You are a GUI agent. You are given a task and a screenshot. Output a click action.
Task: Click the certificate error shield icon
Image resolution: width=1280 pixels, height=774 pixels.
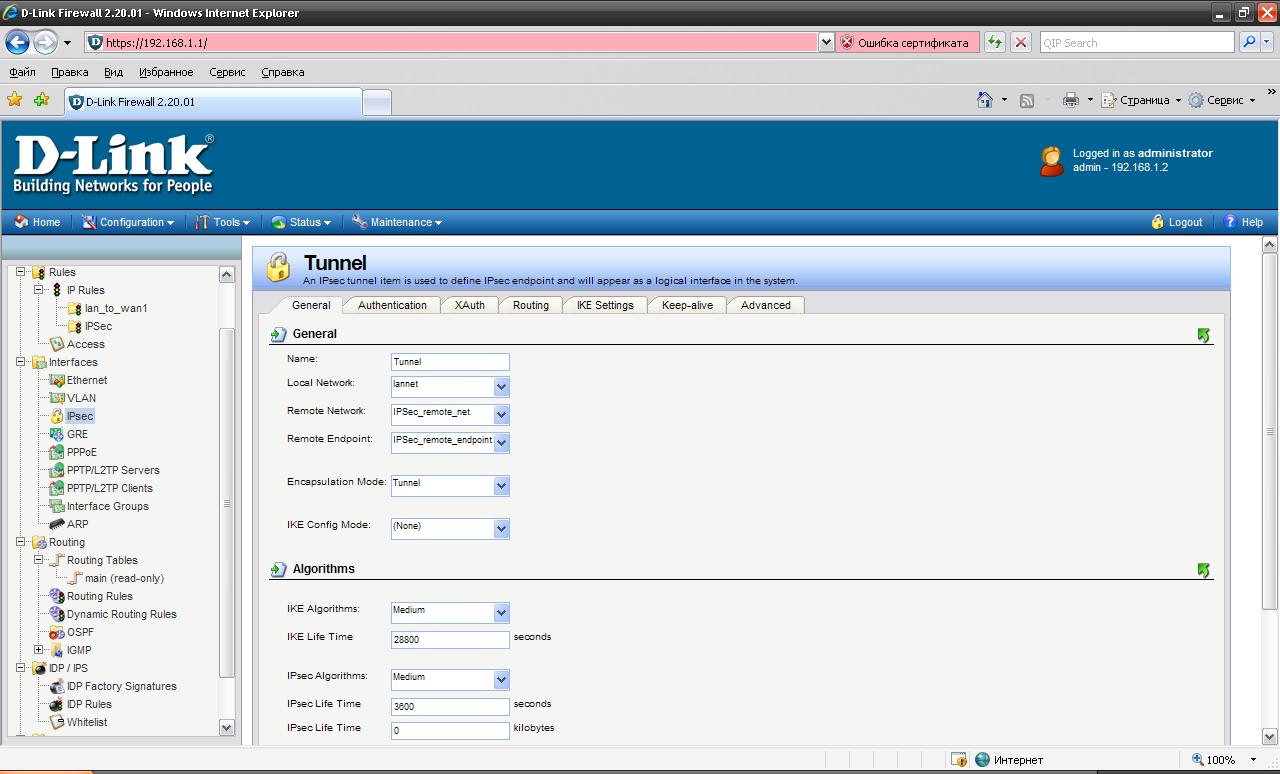tap(847, 43)
